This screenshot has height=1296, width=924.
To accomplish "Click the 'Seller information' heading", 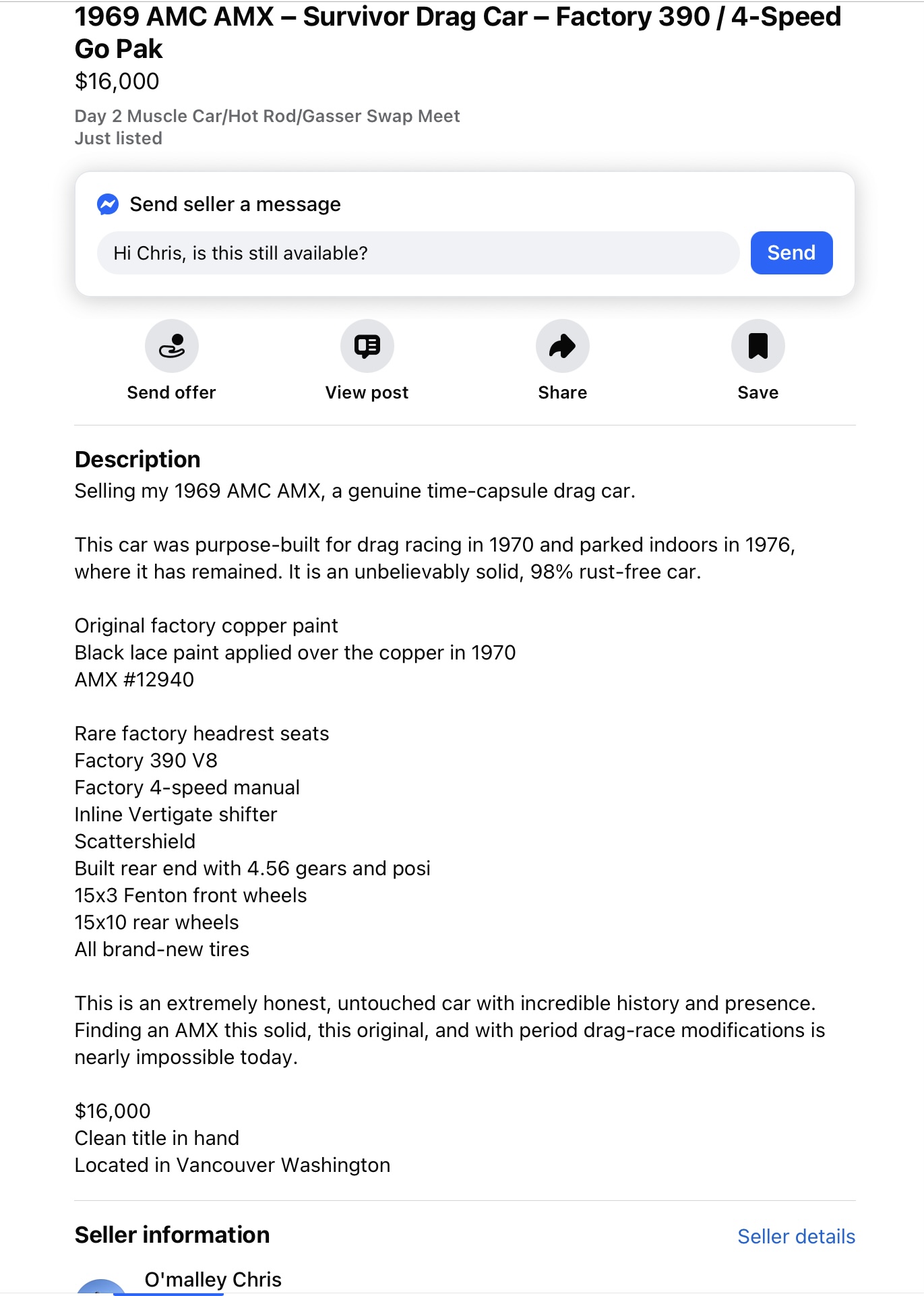I will [172, 1235].
